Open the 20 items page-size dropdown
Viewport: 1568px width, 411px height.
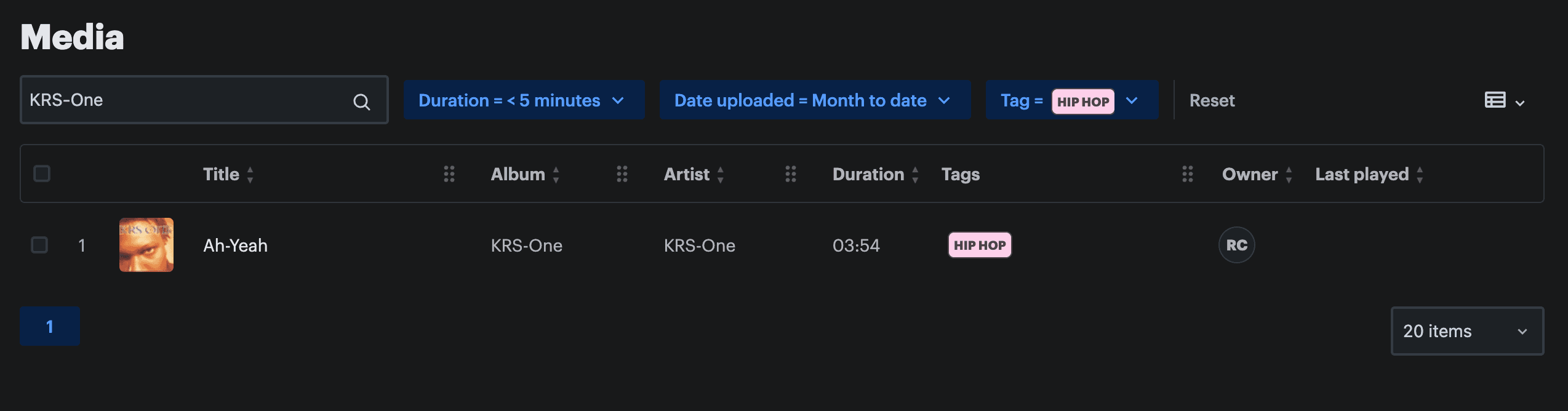coord(1466,331)
